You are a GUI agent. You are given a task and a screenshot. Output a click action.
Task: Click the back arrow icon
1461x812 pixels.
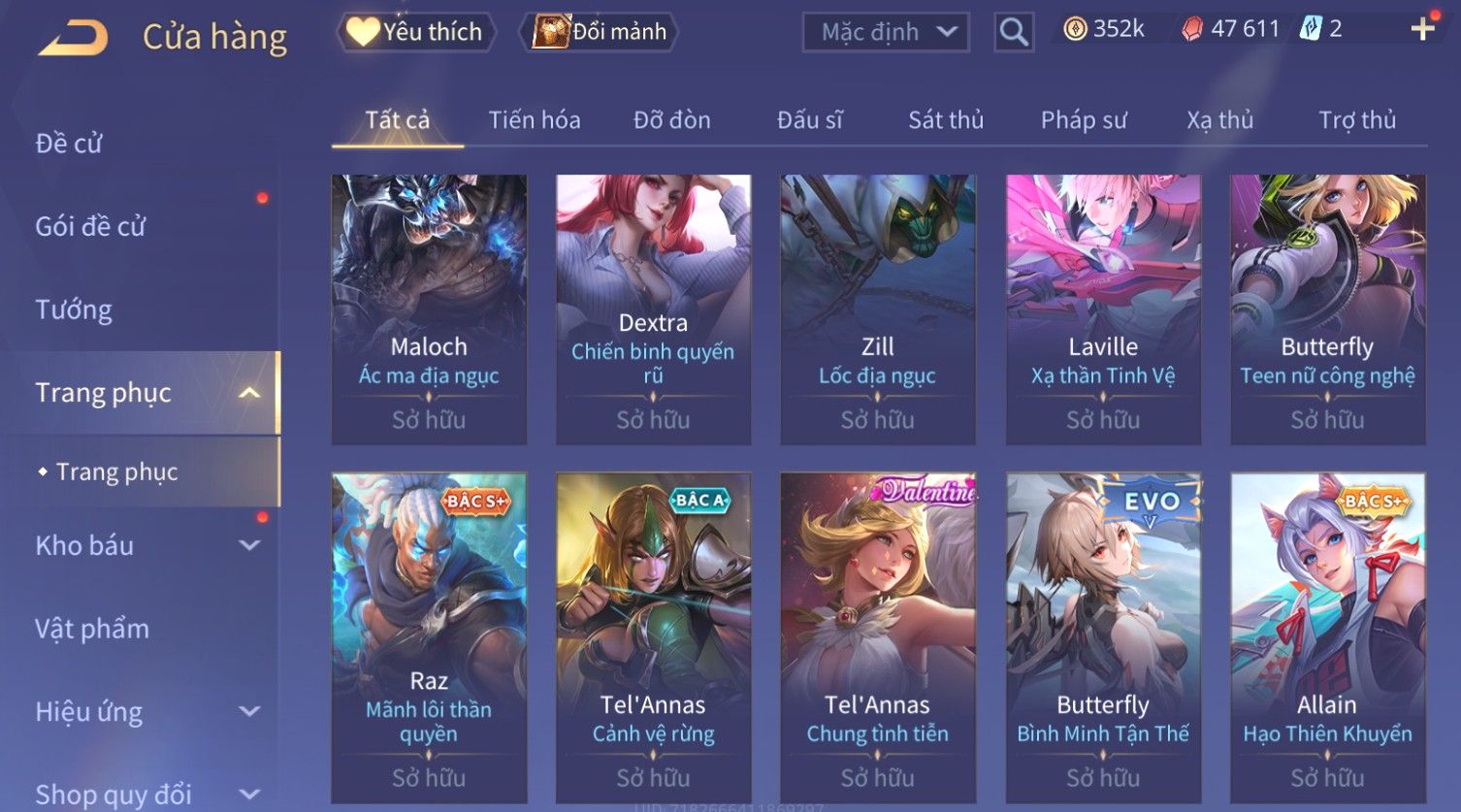click(x=73, y=37)
